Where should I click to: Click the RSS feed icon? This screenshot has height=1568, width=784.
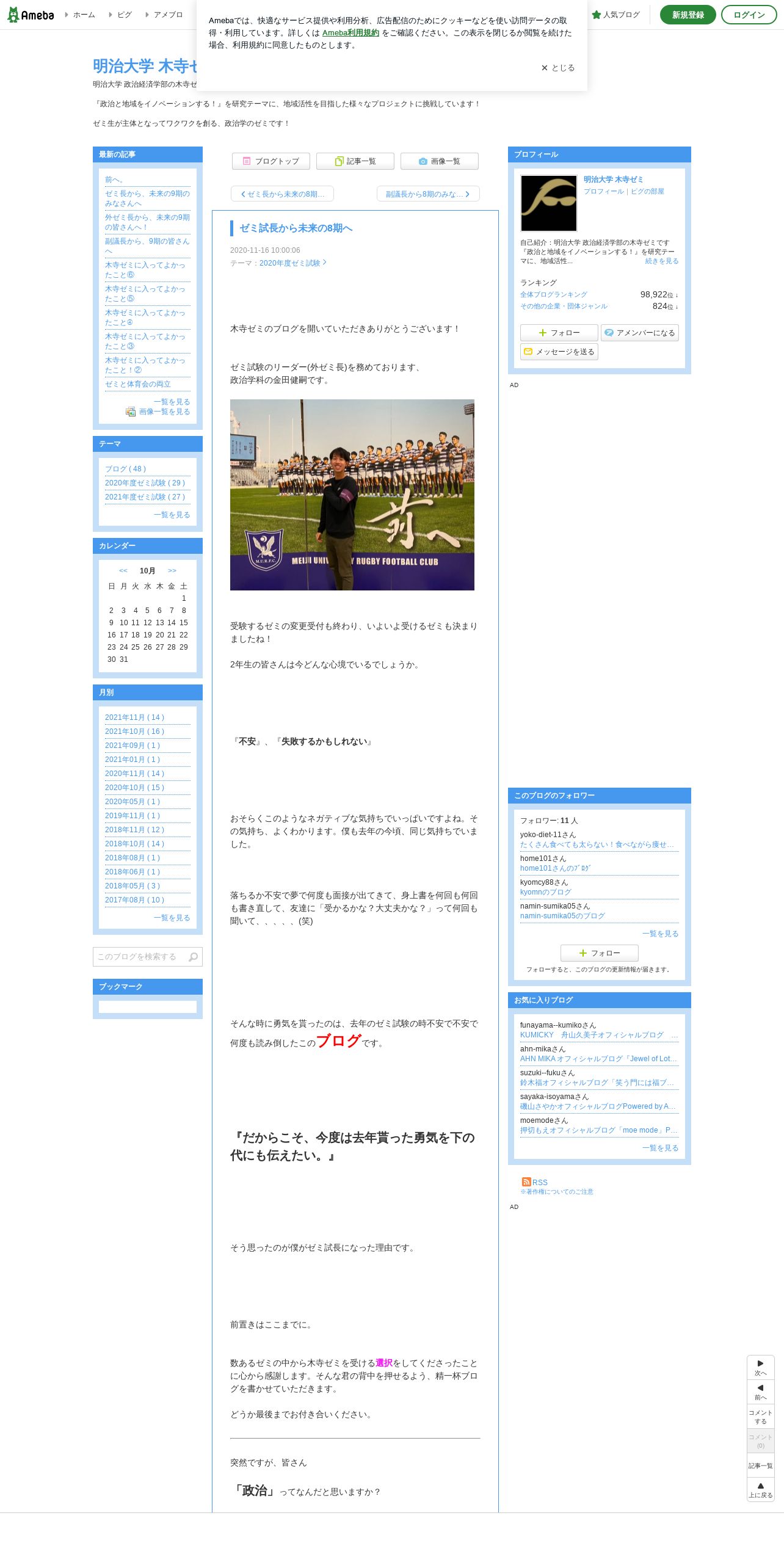526,1182
